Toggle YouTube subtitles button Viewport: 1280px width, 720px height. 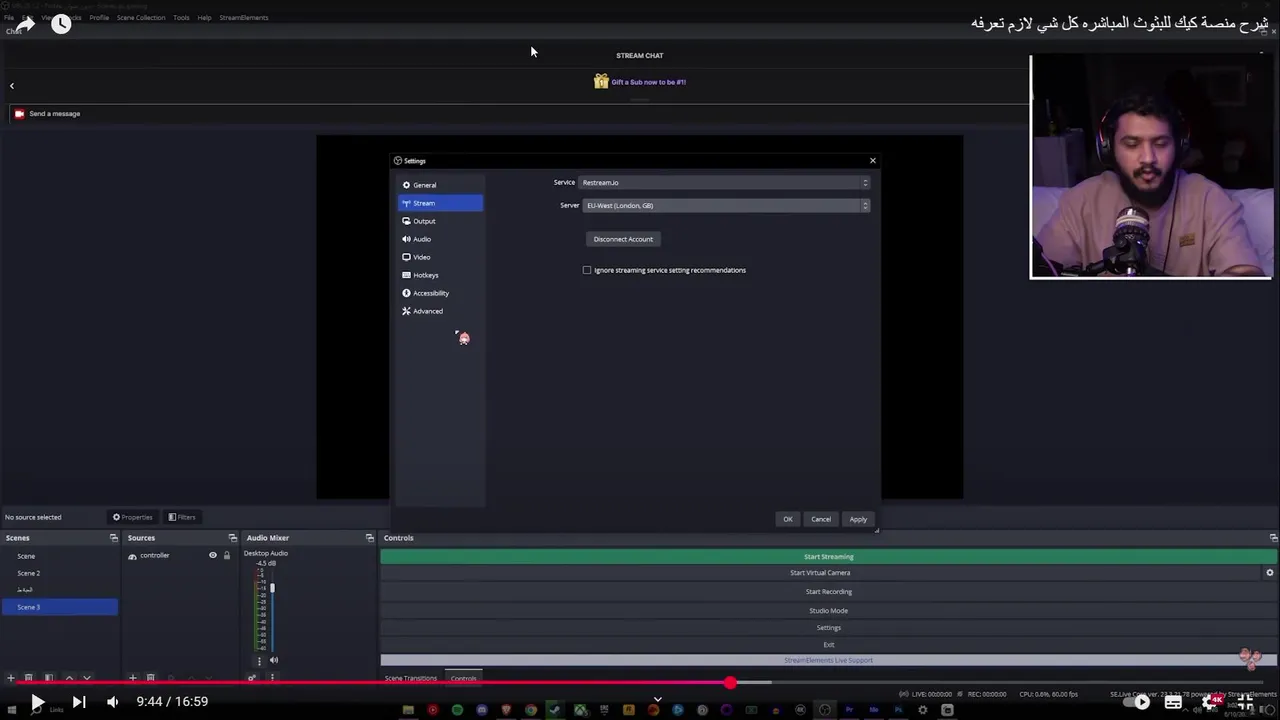tap(1173, 702)
